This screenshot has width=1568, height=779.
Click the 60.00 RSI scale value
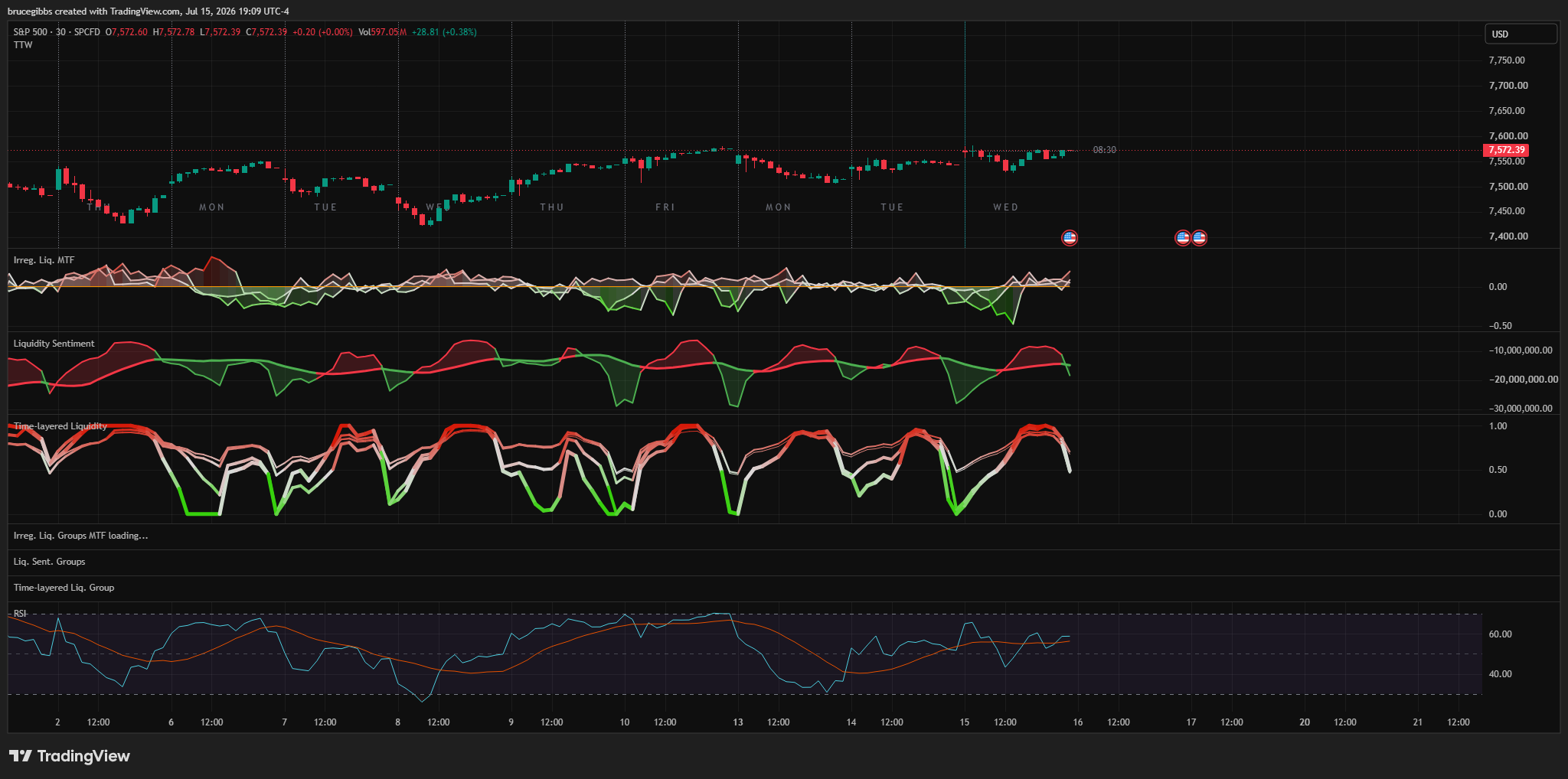(1500, 634)
